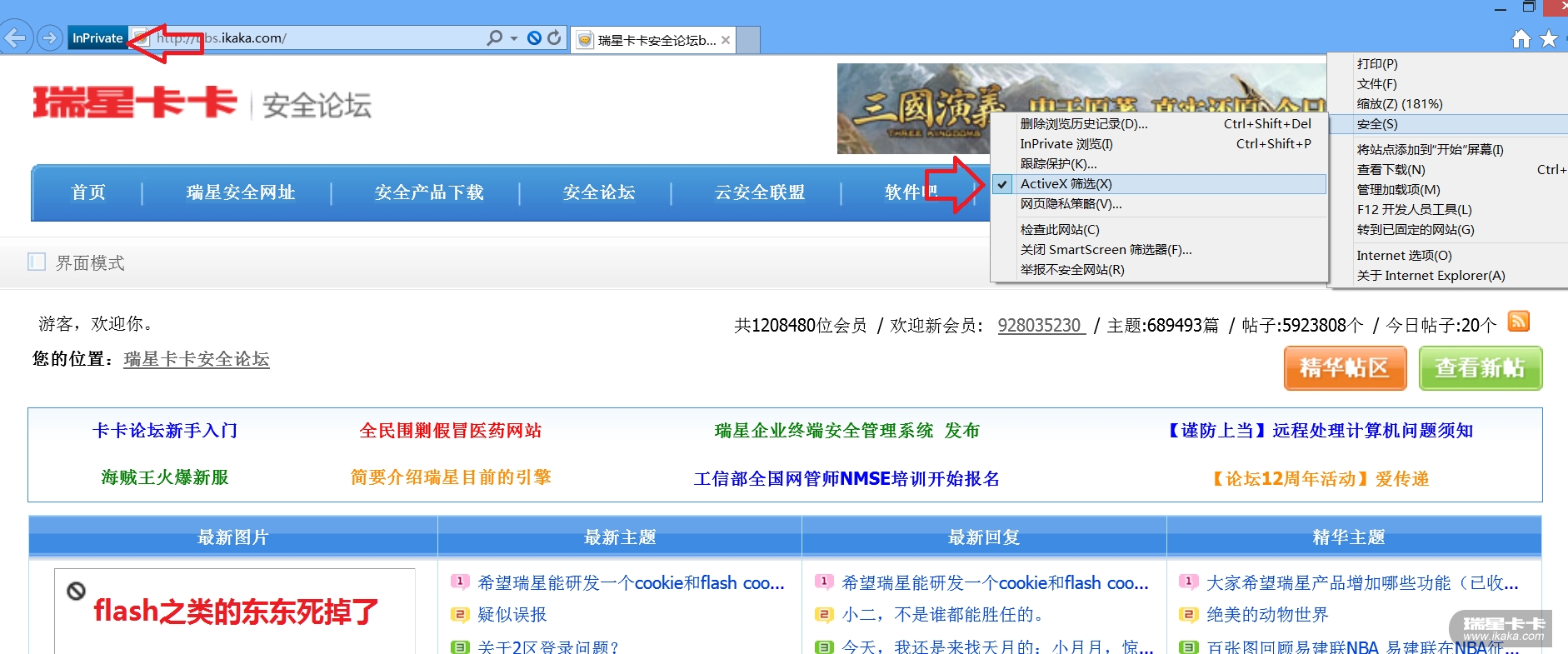1568x654 pixels.
Task: Open 瑞星企业终端安全管理系统 发布 link
Action: (846, 431)
